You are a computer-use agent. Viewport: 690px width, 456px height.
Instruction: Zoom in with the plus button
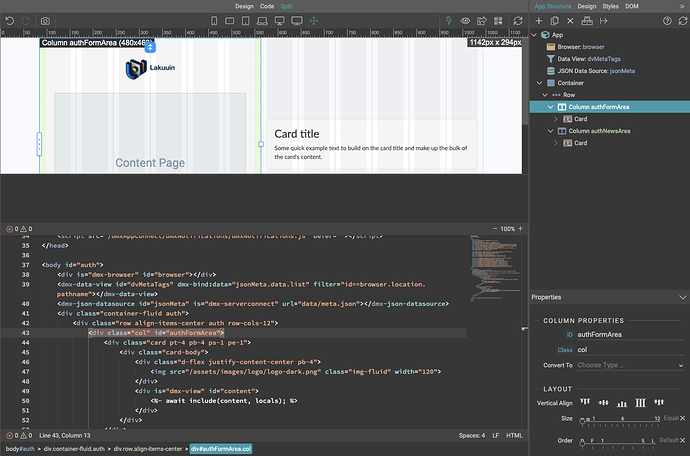point(521,228)
